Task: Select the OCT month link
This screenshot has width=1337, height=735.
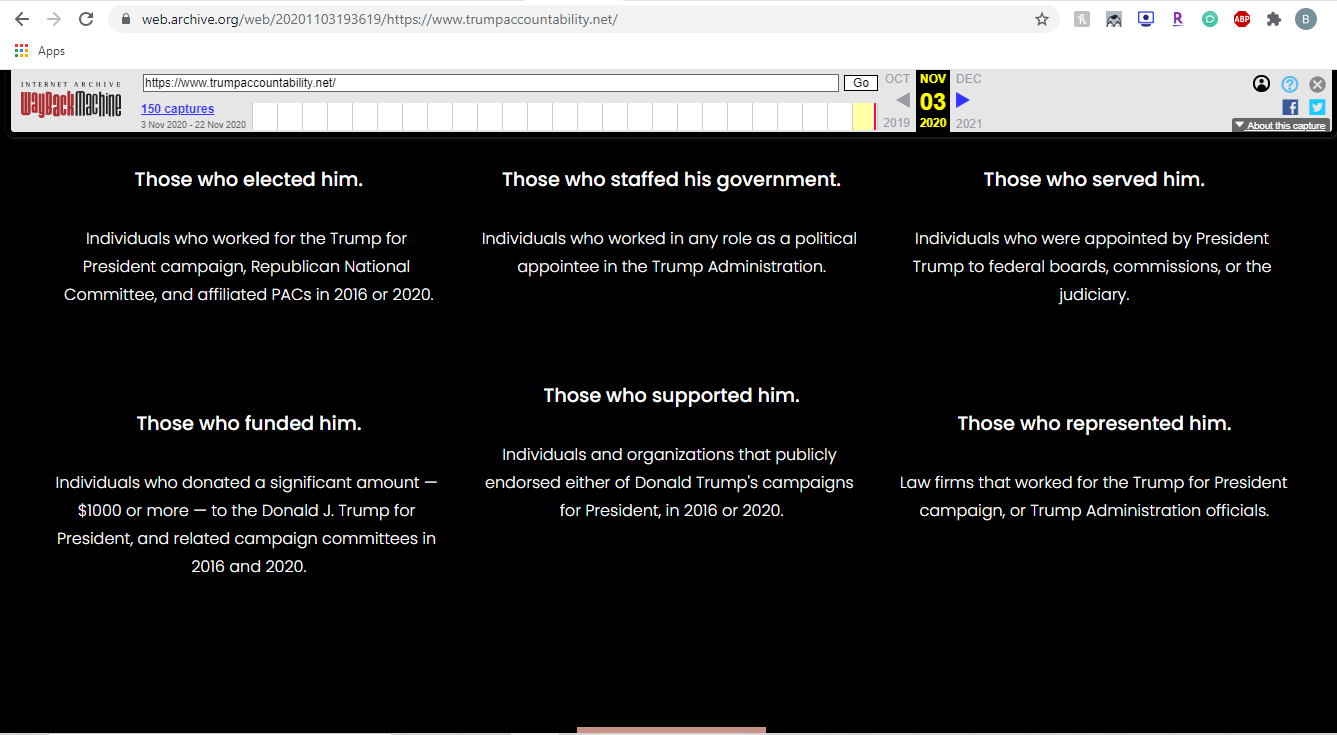Action: (898, 79)
